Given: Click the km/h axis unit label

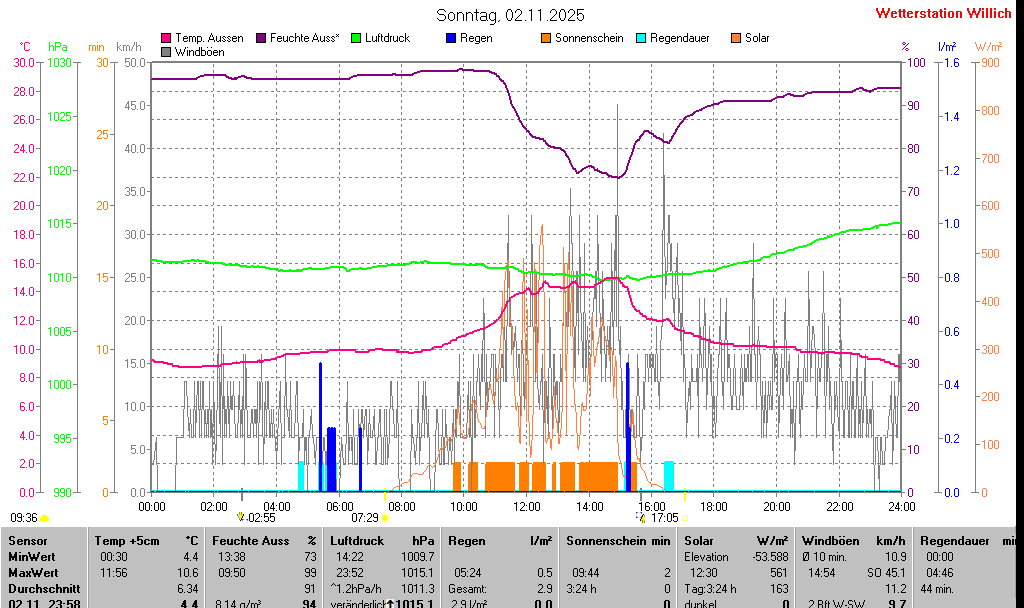Looking at the screenshot, I should (x=129, y=47).
